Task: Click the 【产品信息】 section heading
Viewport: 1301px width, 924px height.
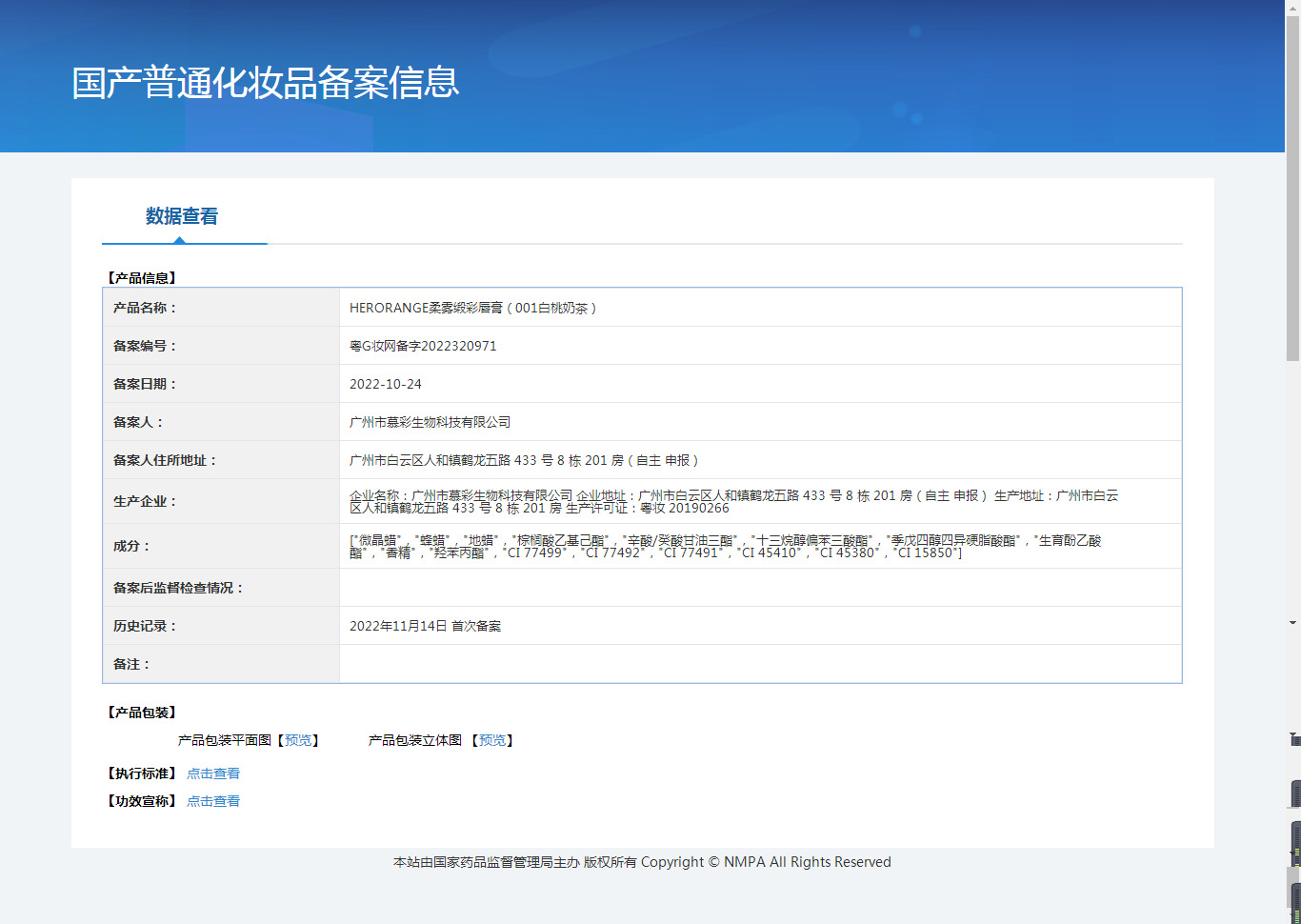Action: pos(141,278)
